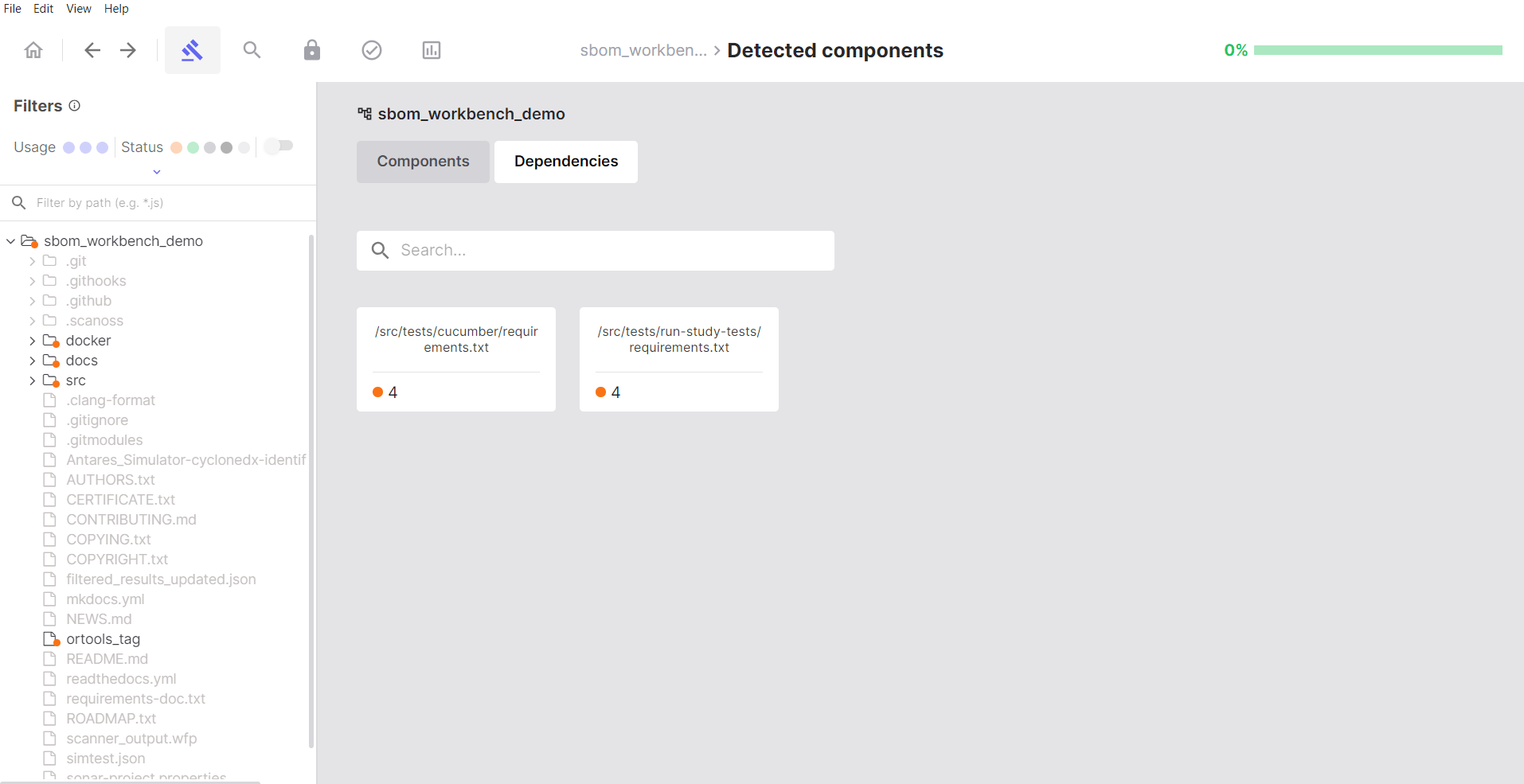This screenshot has width=1524, height=784.
Task: Select AUTHORS.txt in file tree
Action: 111,480
